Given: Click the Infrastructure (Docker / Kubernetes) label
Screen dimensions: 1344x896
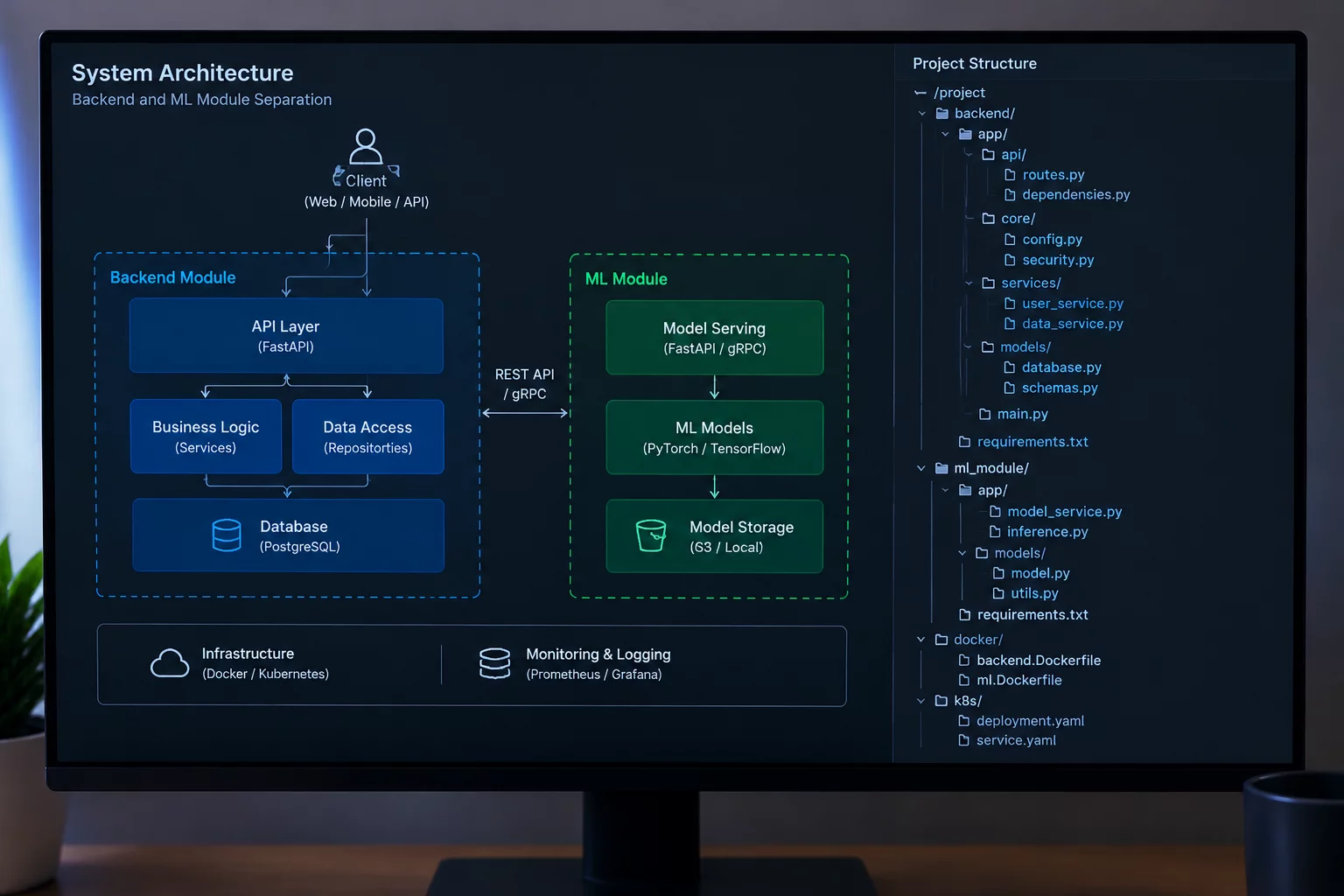Looking at the screenshot, I should 265,663.
